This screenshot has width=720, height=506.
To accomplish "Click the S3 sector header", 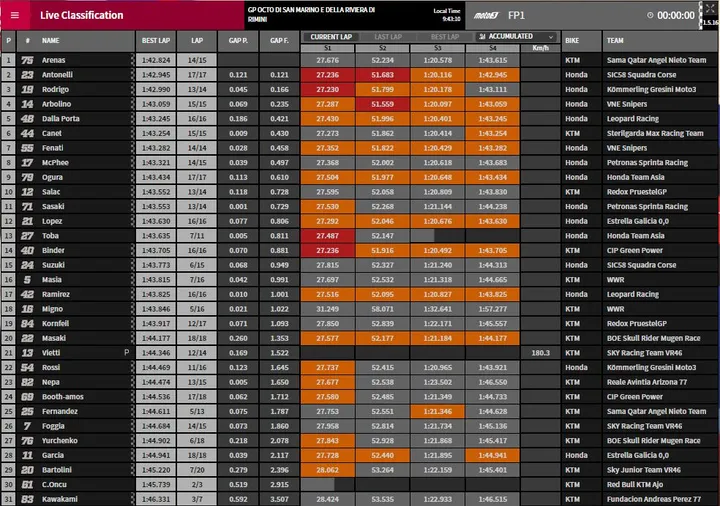I will tap(438, 48).
